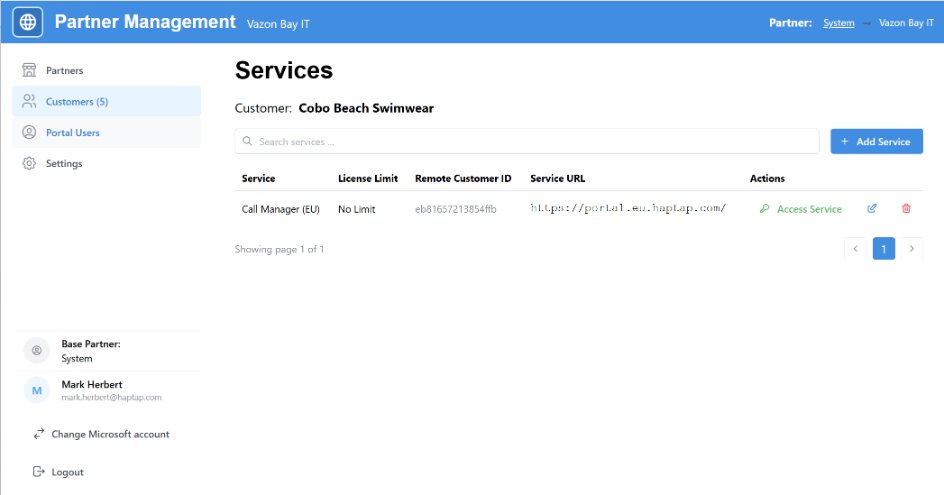Click the System link in the header
The width and height of the screenshot is (944, 495).
tap(838, 23)
